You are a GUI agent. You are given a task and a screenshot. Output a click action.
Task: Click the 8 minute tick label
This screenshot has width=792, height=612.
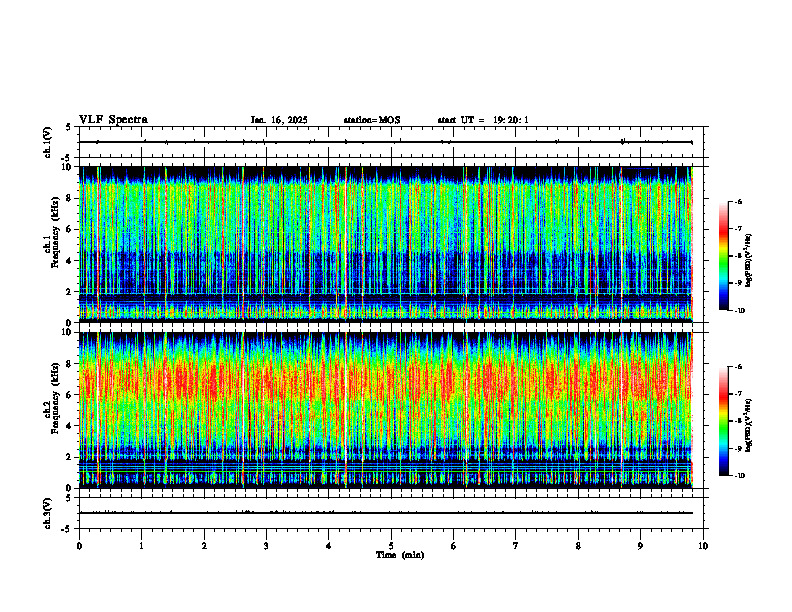578,546
